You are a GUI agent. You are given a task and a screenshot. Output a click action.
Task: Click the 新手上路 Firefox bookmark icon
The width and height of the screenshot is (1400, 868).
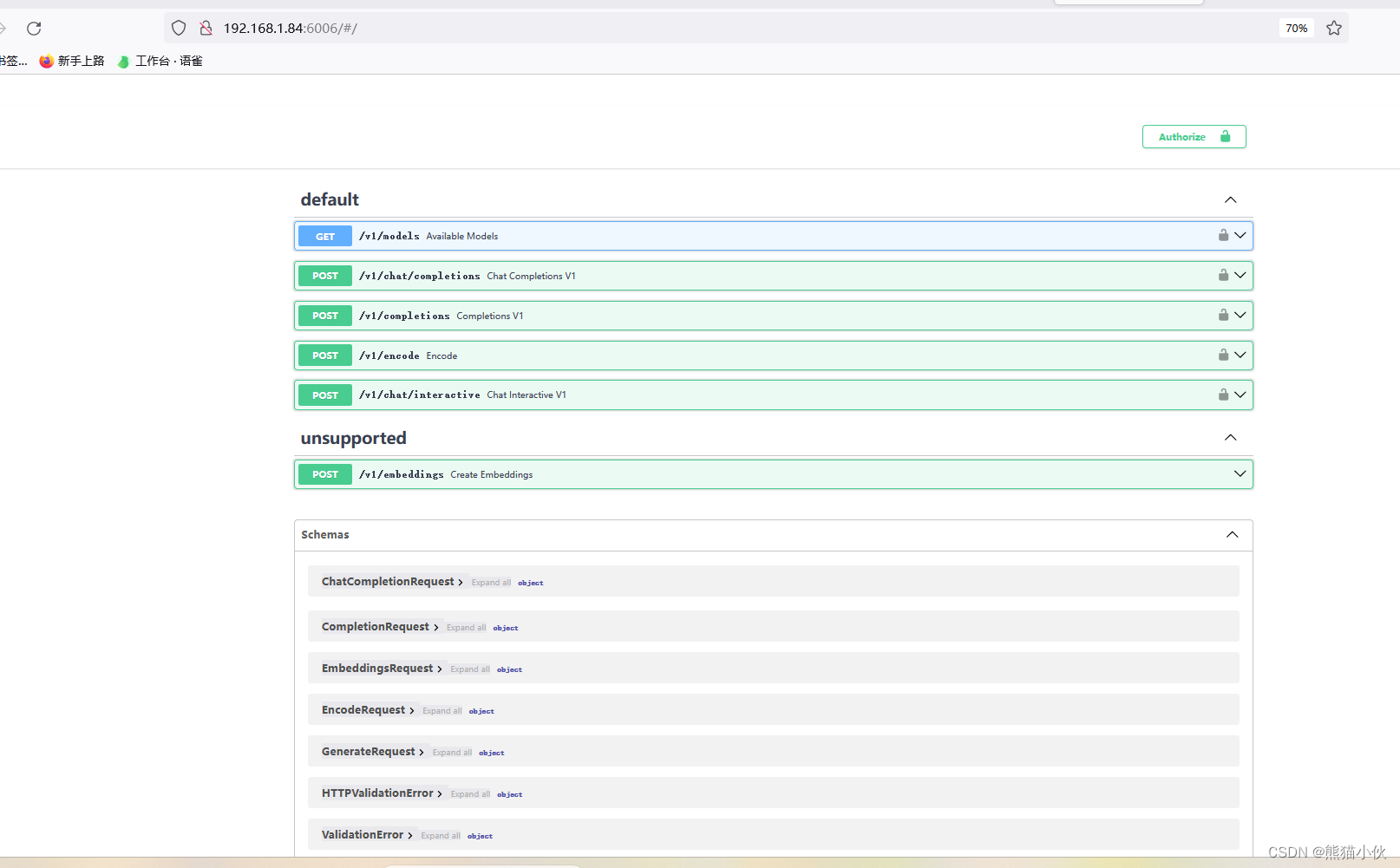[47, 61]
